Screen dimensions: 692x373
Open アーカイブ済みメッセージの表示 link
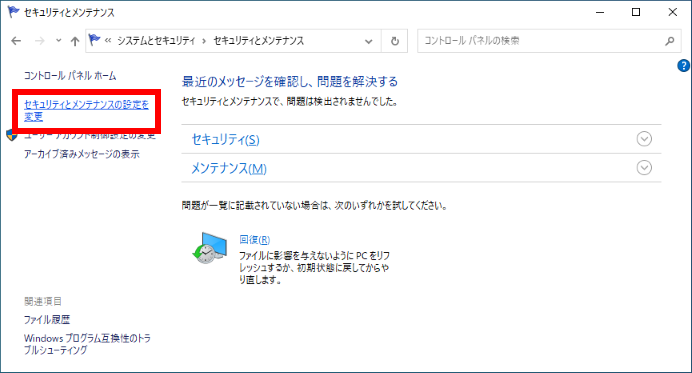click(82, 154)
